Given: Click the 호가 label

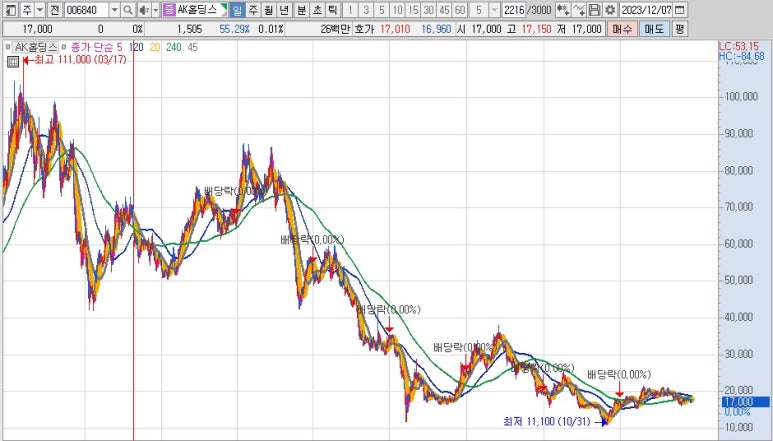Looking at the screenshot, I should [x=364, y=29].
